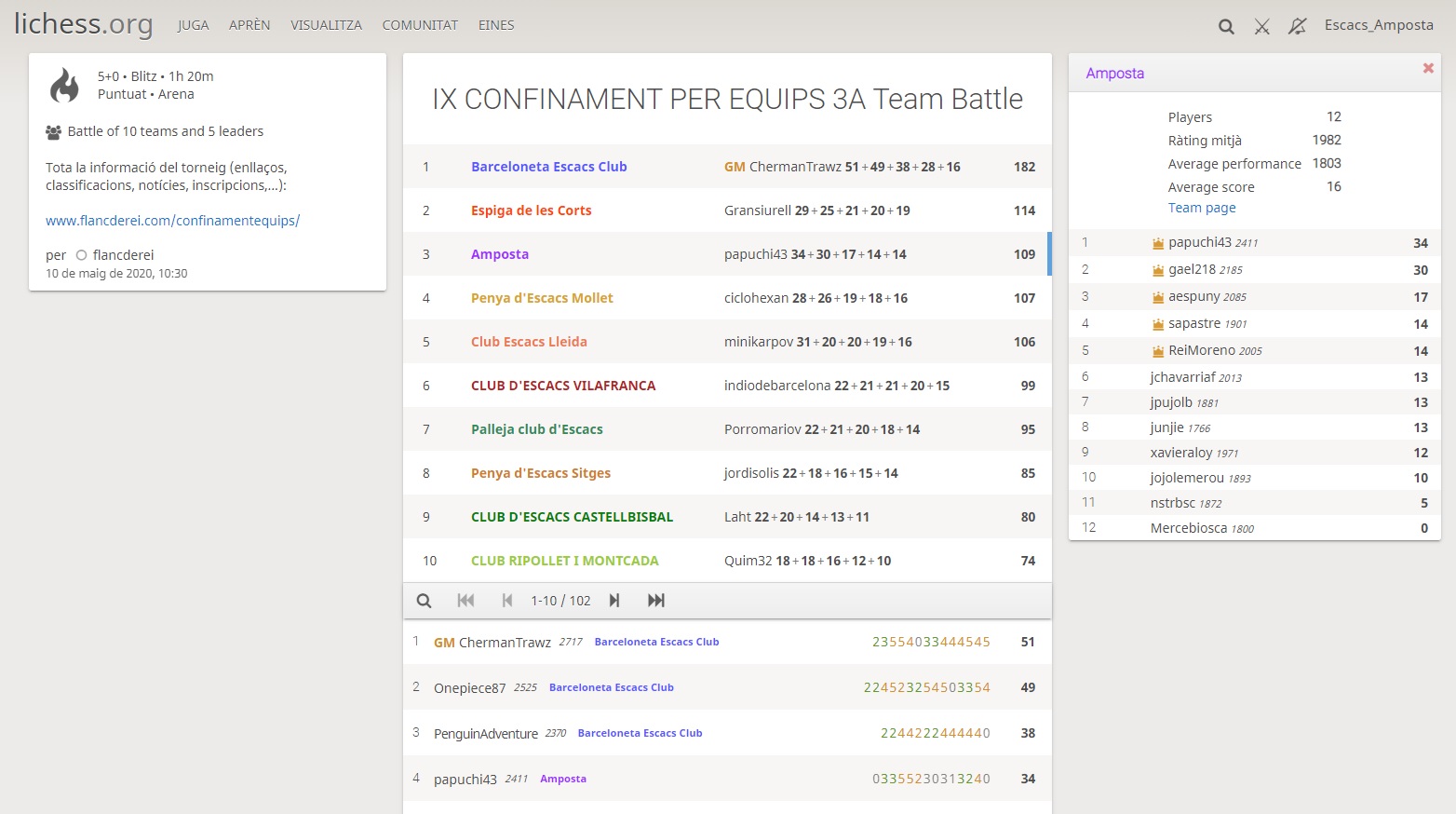Screen dimensions: 1456x814
Task: Open the EINES menu
Action: click(496, 25)
